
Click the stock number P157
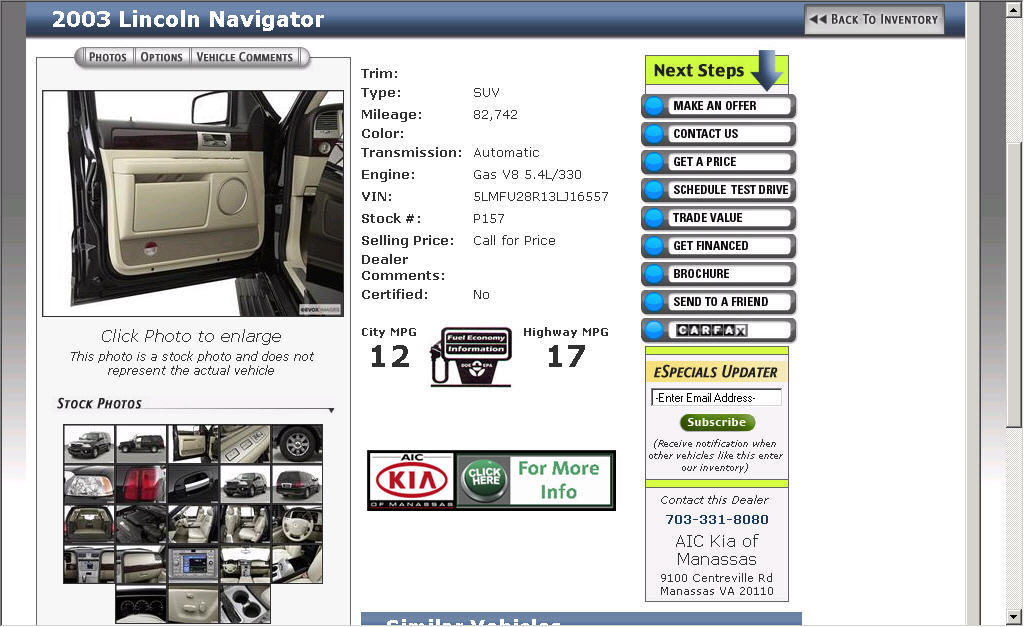coord(488,219)
